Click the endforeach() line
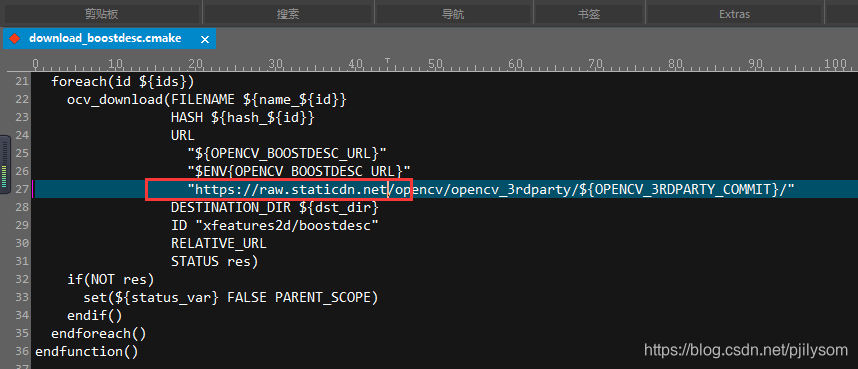 [98, 333]
